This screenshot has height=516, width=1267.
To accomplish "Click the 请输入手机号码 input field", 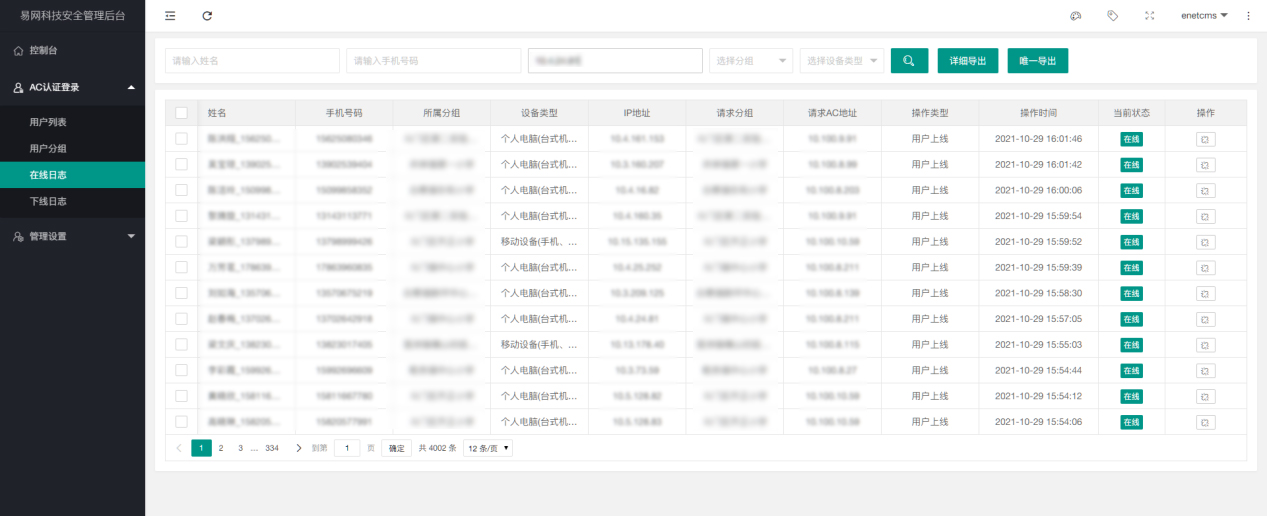I will [x=433, y=61].
